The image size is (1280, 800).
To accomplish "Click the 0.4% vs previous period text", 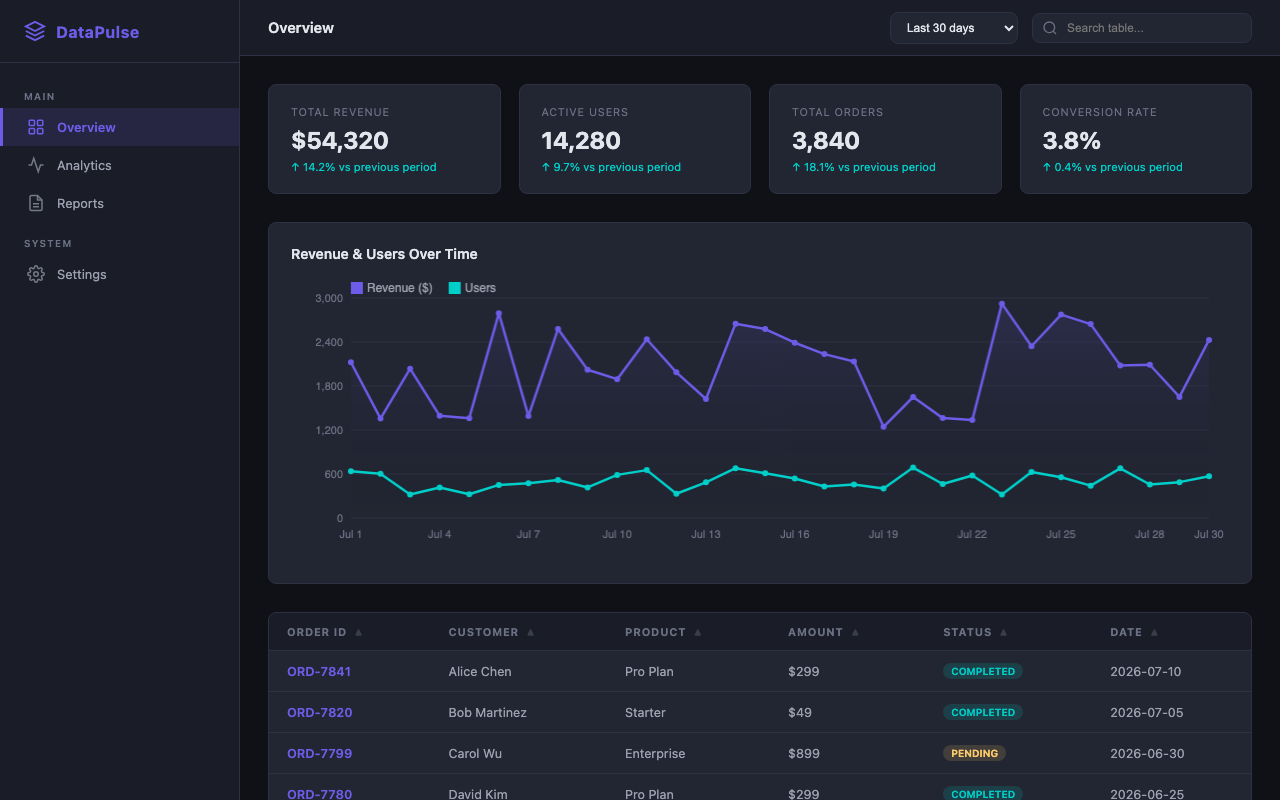I will pyautogui.click(x=1112, y=167).
